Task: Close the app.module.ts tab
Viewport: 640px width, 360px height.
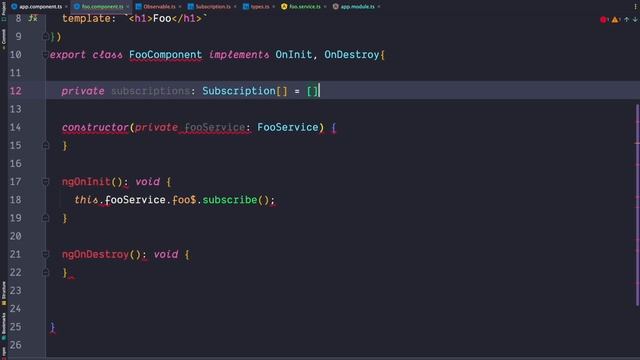Action: pyautogui.click(x=379, y=7)
